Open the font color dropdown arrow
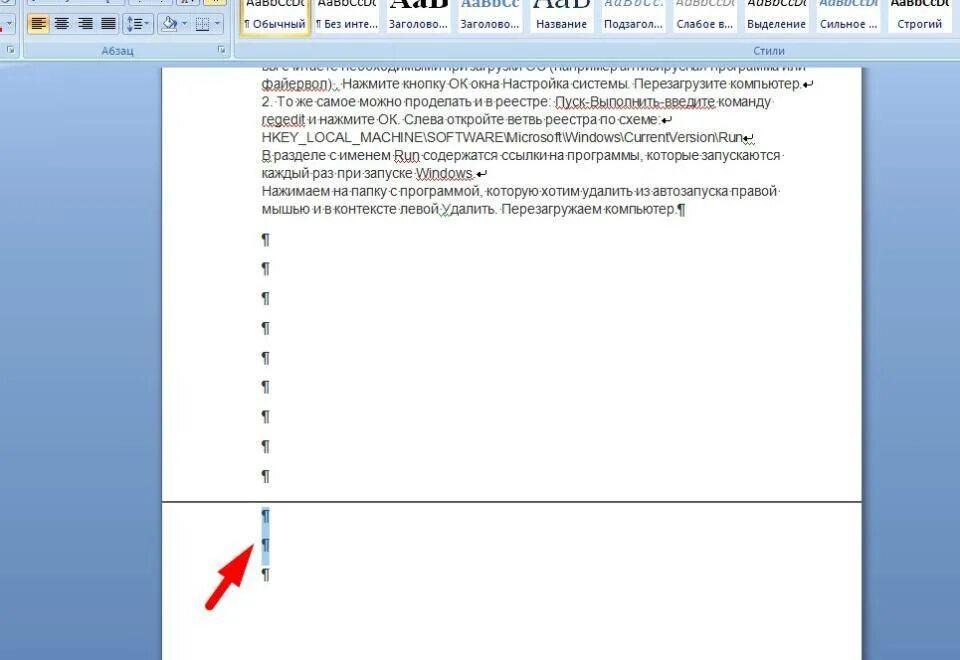Viewport: 960px width, 660px height. (x=9, y=24)
